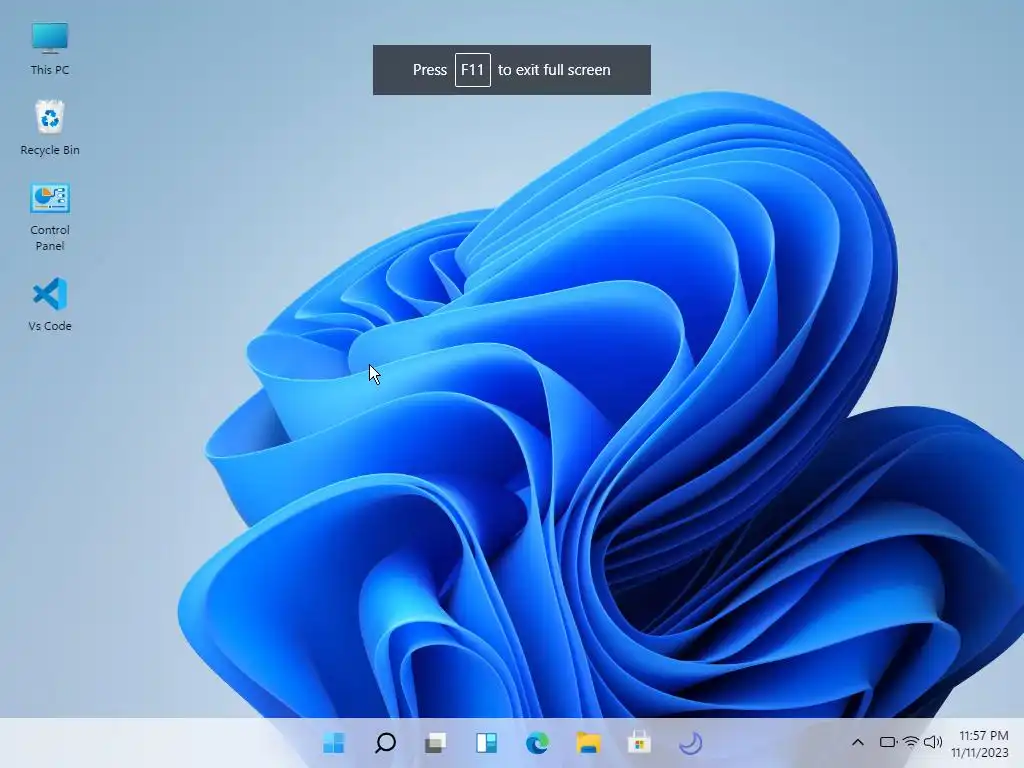Viewport: 1024px width, 768px height.
Task: Expand hidden system tray icons chevron
Action: pos(858,743)
